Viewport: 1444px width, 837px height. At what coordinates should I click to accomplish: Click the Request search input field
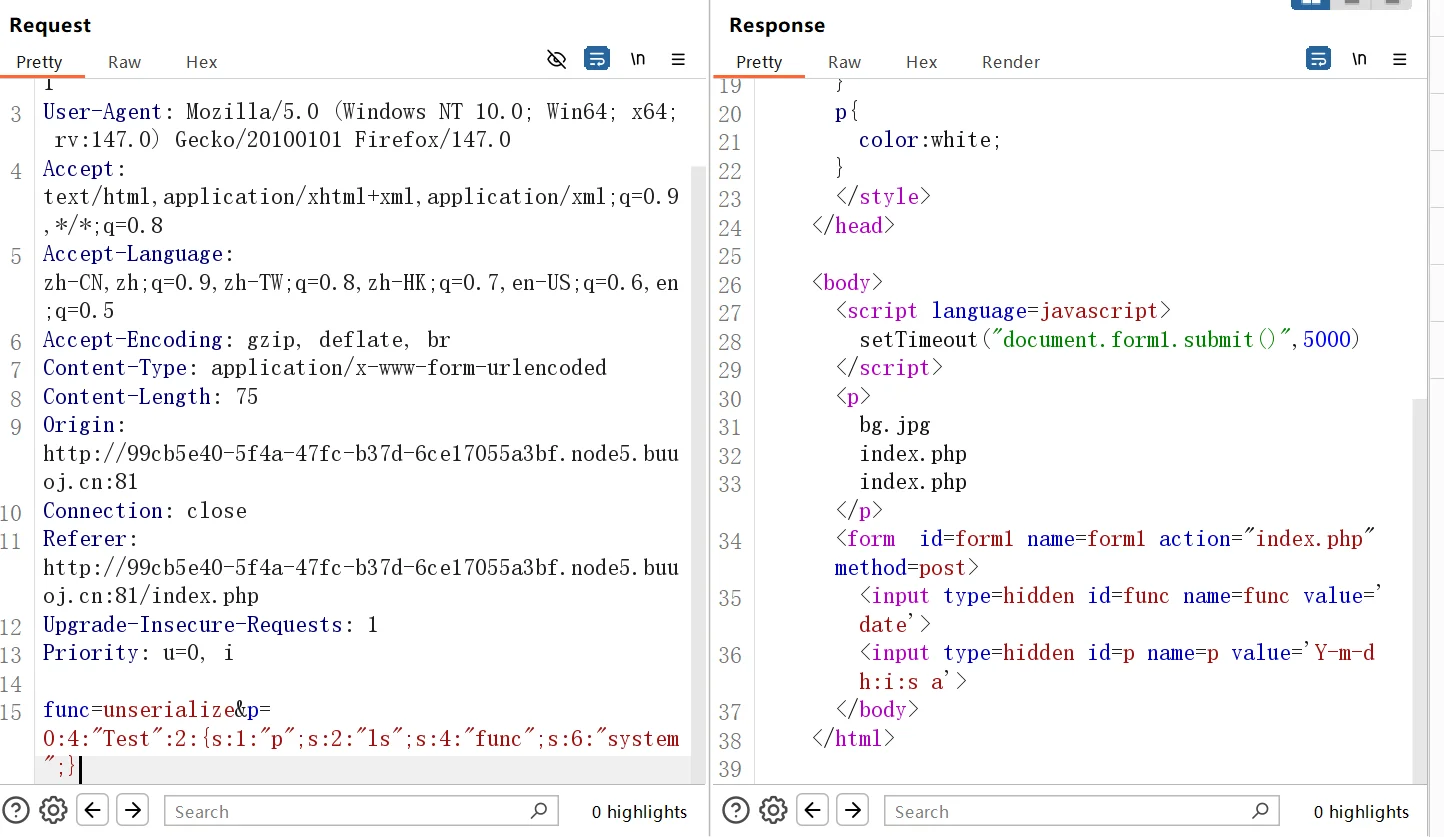point(350,811)
